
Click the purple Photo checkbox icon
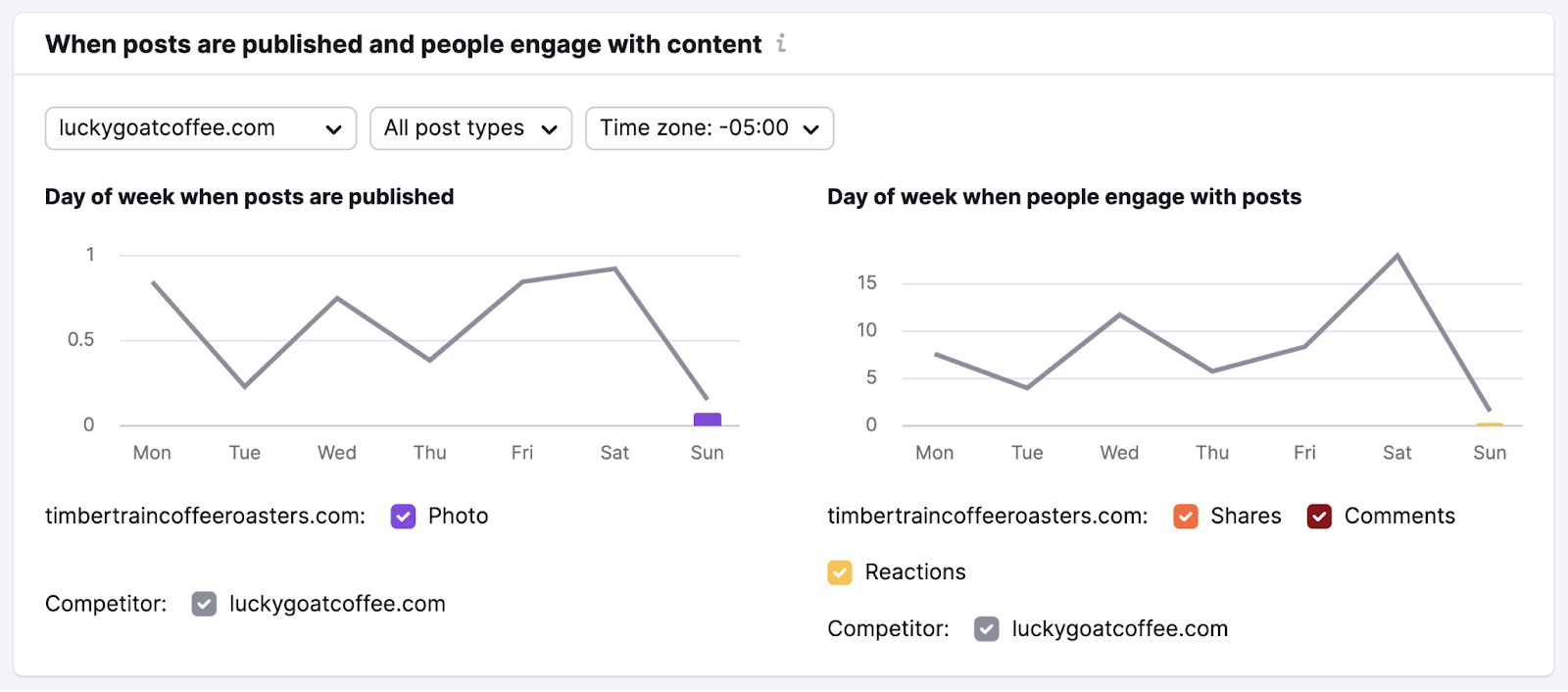(x=403, y=516)
